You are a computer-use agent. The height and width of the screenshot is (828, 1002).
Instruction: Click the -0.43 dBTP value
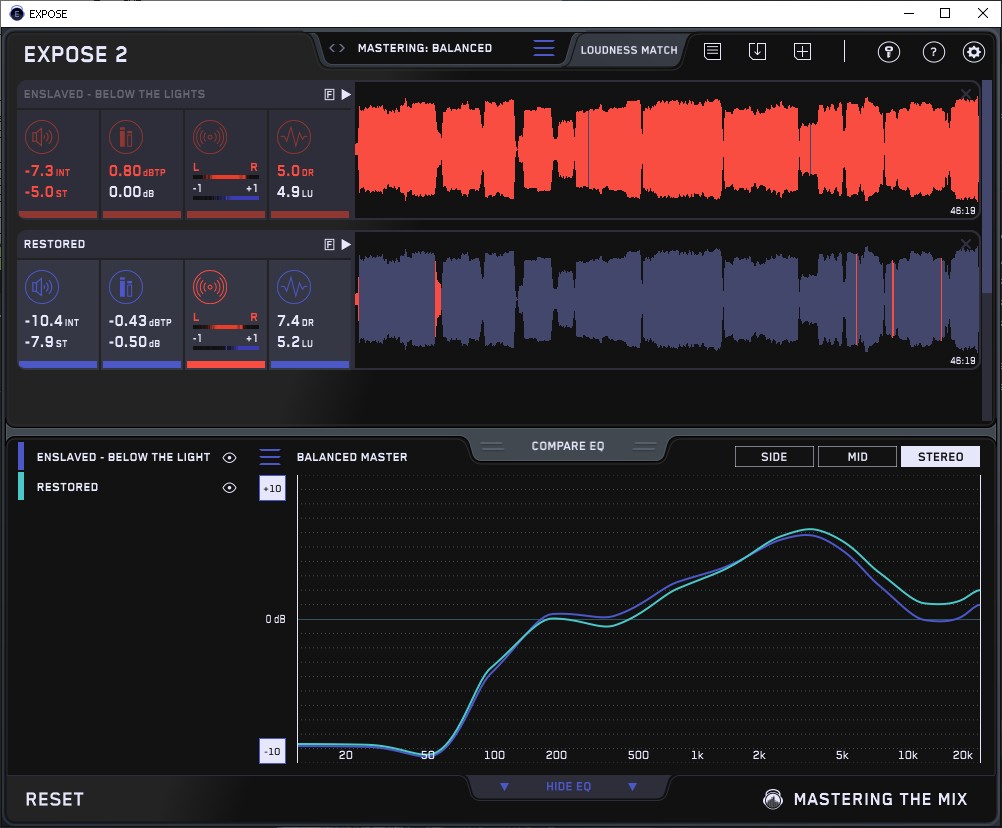pyautogui.click(x=140, y=321)
